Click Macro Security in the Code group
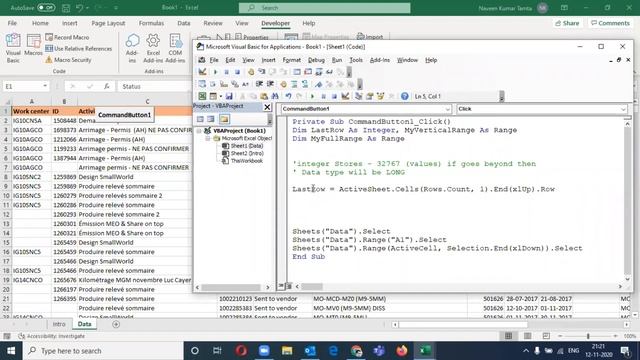Screen dimensions: 640x360 (x=68, y=60)
